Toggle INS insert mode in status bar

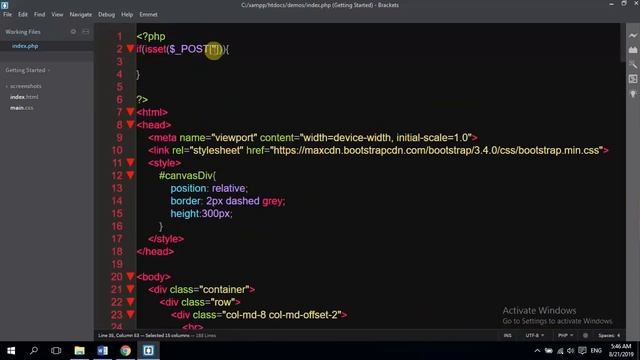tap(507, 336)
